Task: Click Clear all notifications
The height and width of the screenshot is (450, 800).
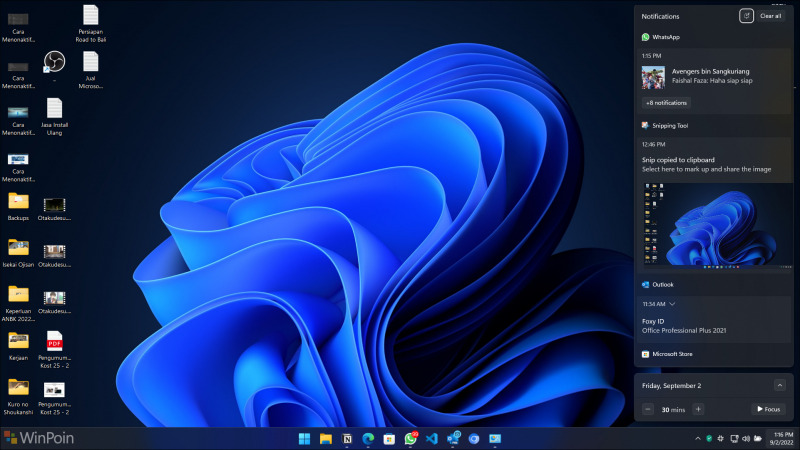Action: pos(771,16)
